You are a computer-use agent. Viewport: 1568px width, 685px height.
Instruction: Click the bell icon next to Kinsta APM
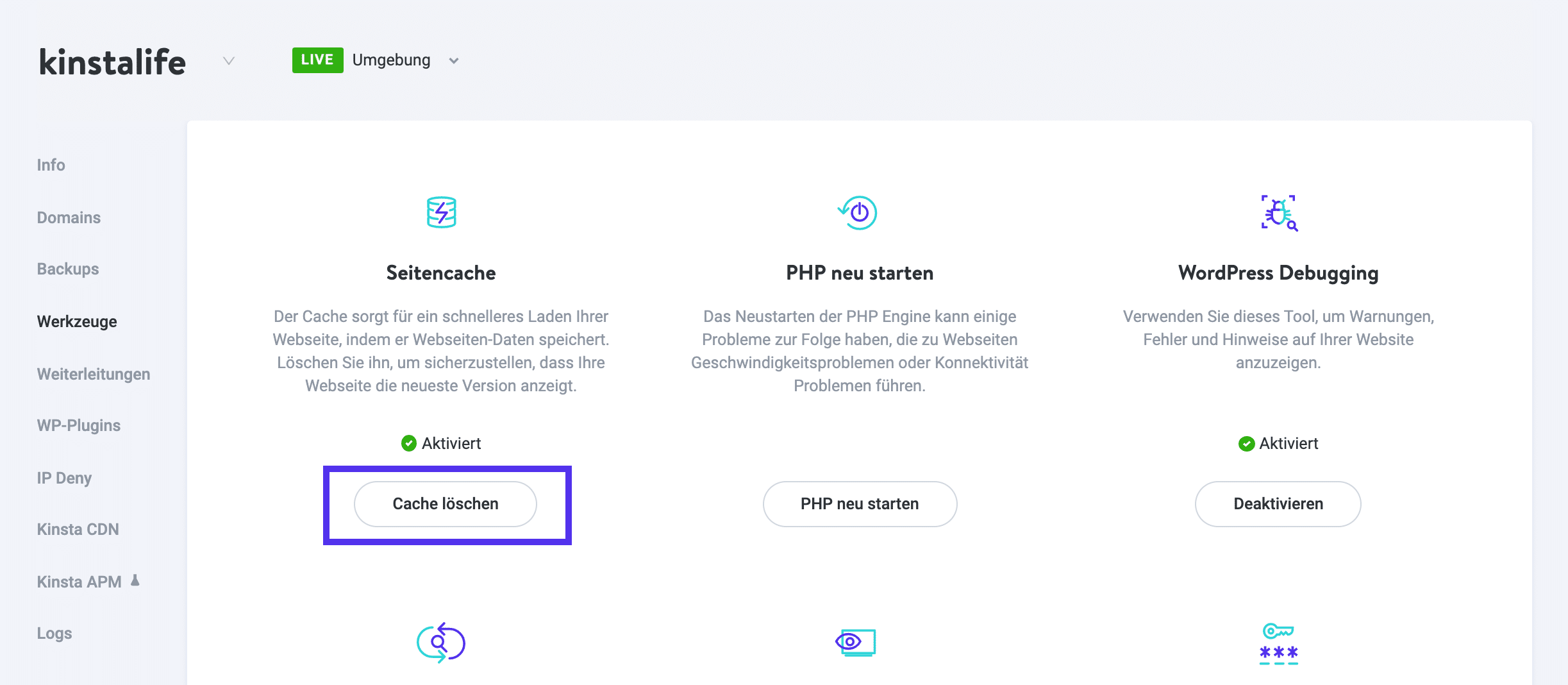coord(137,580)
